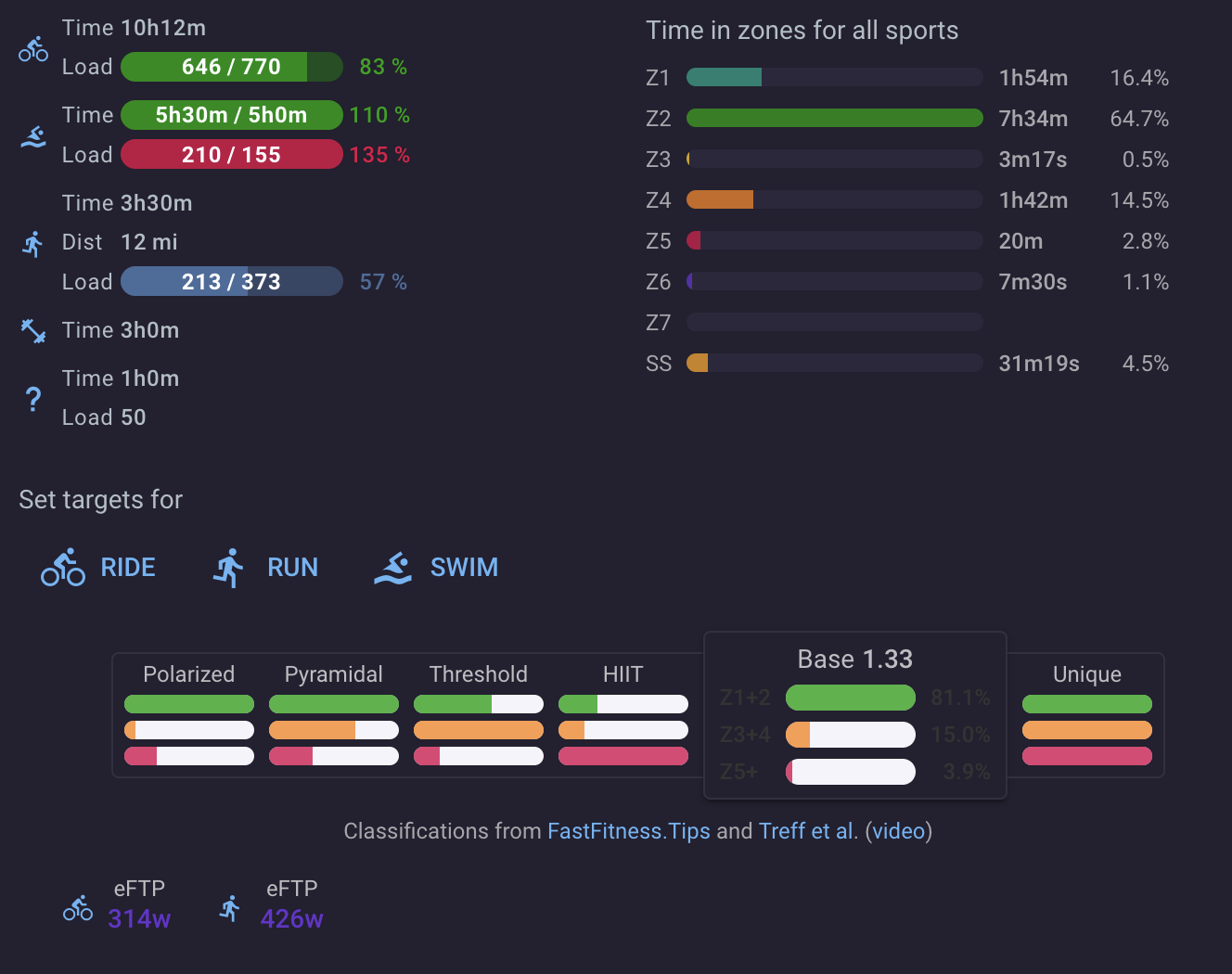Open the Treff et al. link
The width and height of the screenshot is (1232, 974).
pyautogui.click(x=808, y=831)
